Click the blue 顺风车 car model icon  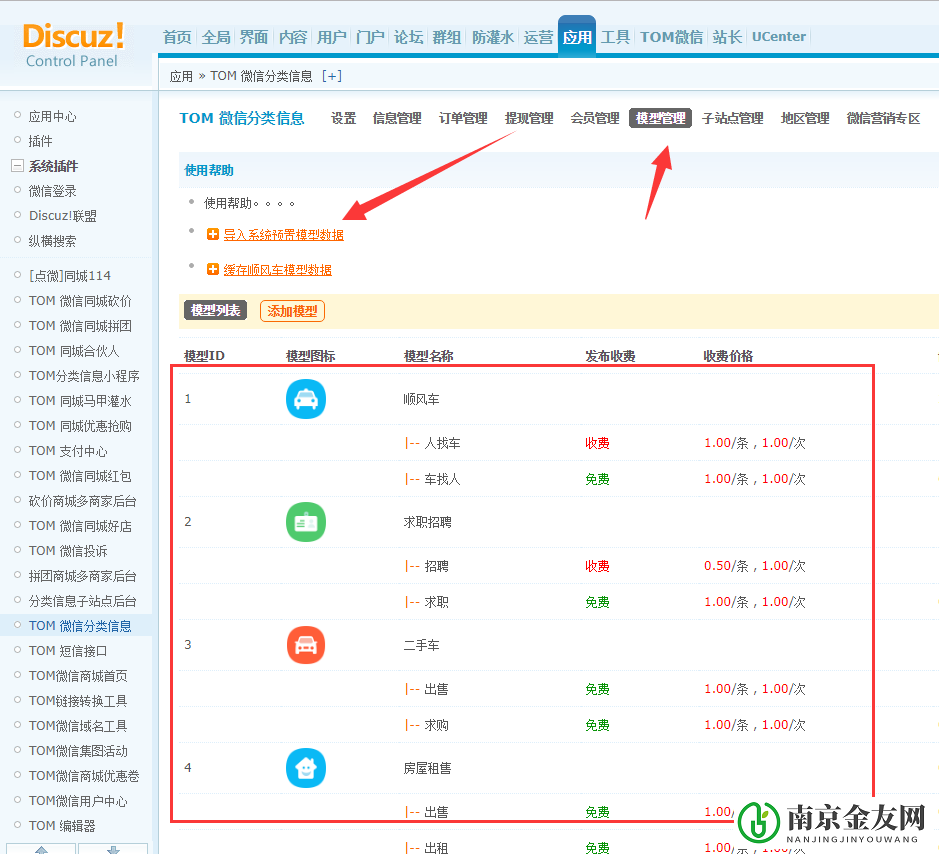tap(306, 398)
